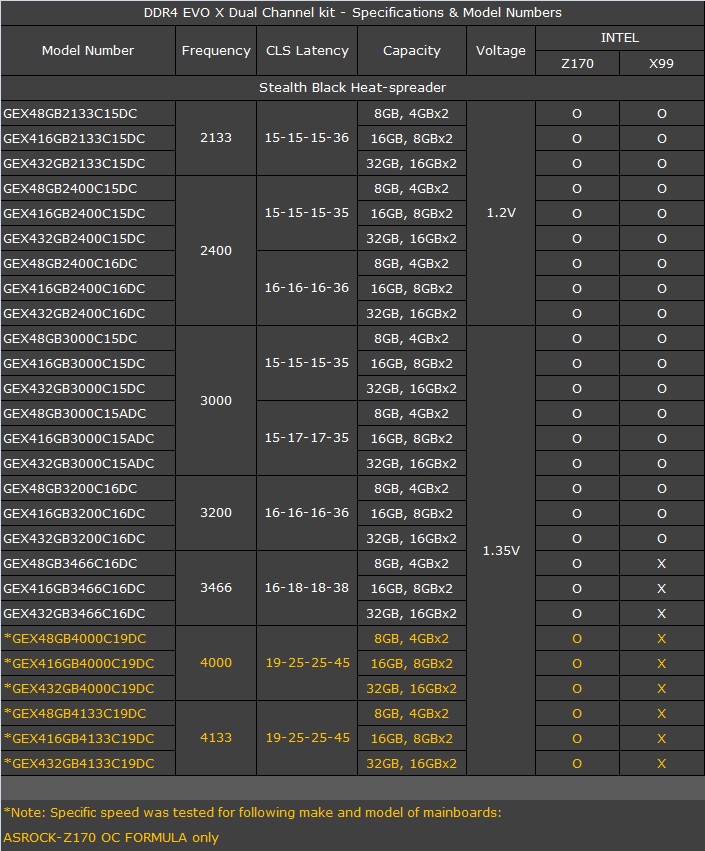Select the 3466 frequency cell

(x=216, y=589)
